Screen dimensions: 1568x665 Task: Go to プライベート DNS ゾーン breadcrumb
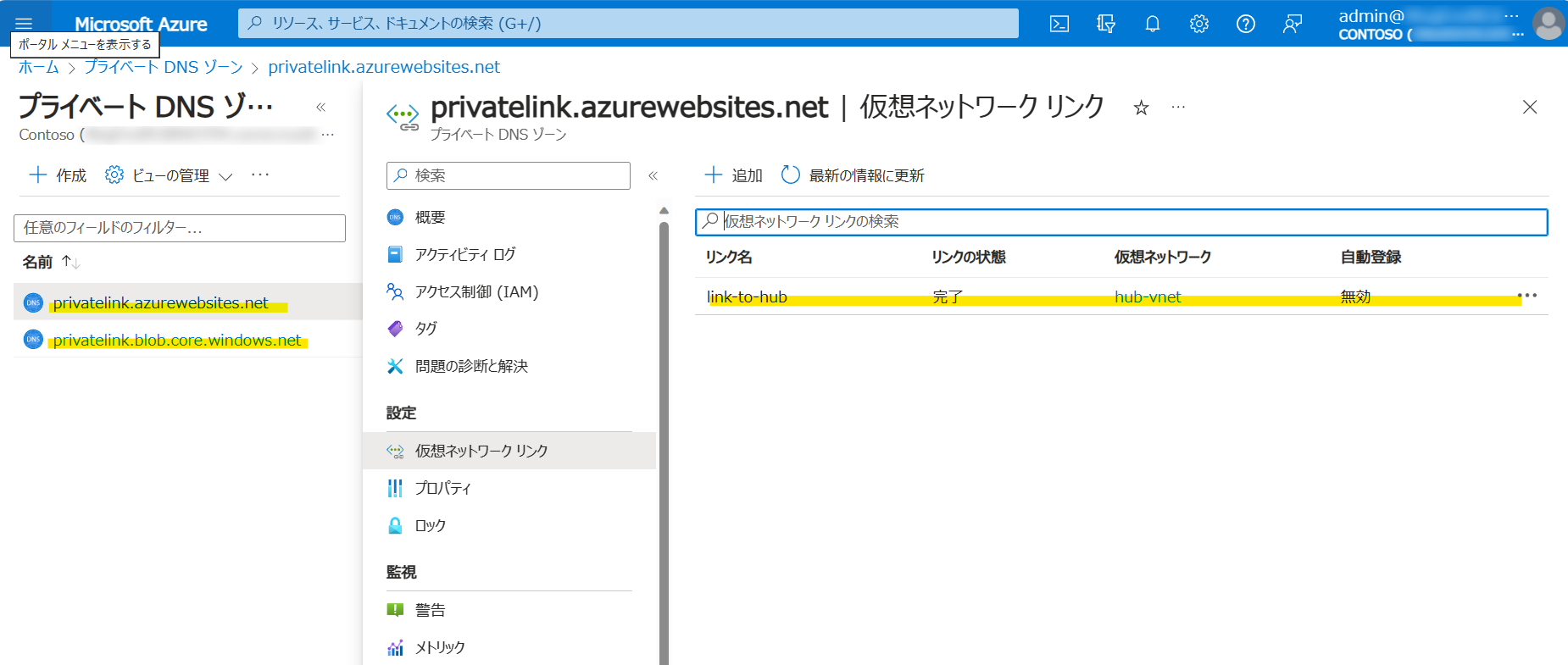click(164, 67)
